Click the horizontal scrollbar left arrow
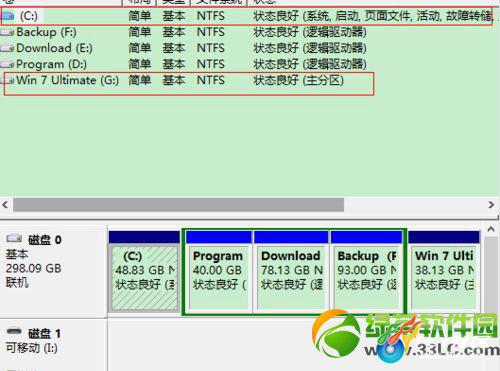 (5, 204)
